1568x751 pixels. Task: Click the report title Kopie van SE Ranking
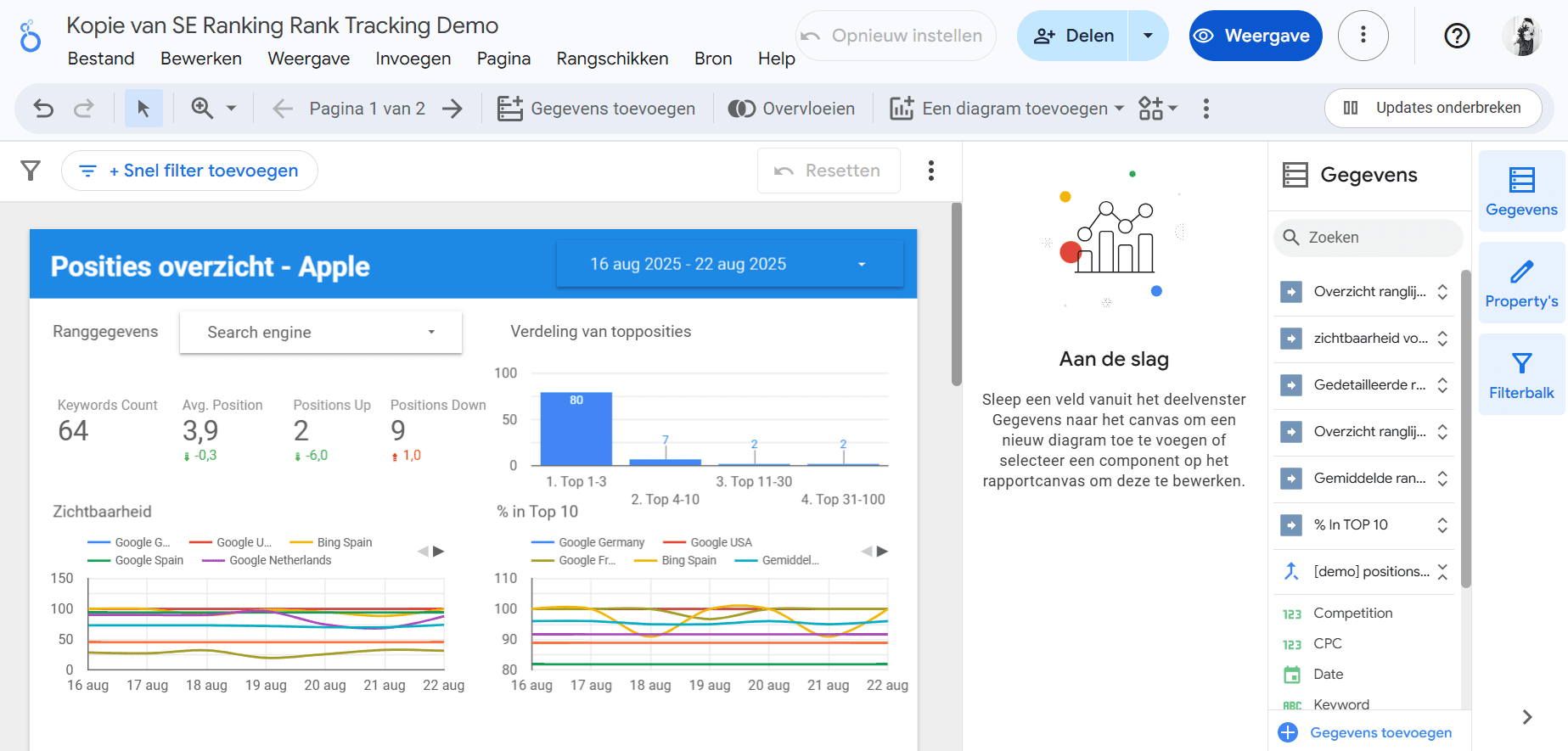283,25
